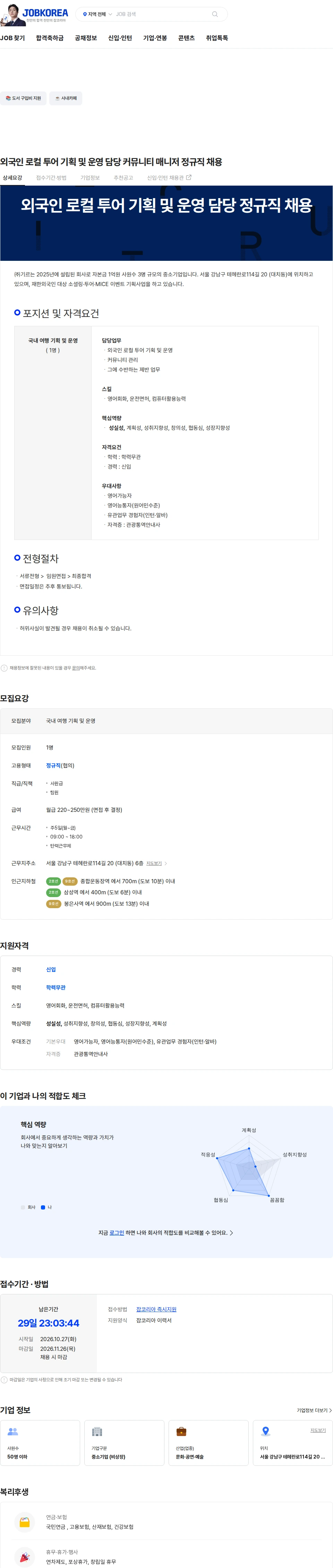Click the 위치 map pin icon

tap(265, 1431)
